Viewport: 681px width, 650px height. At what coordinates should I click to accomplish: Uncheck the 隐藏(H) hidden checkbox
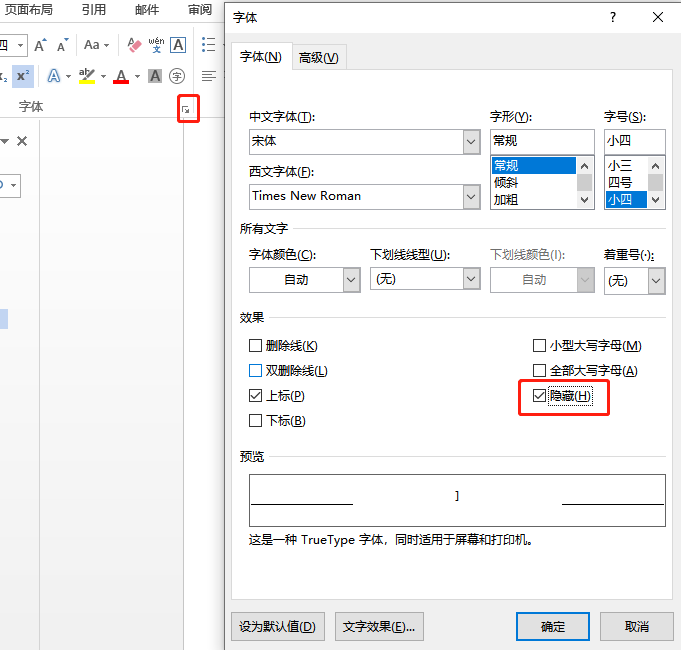(539, 396)
